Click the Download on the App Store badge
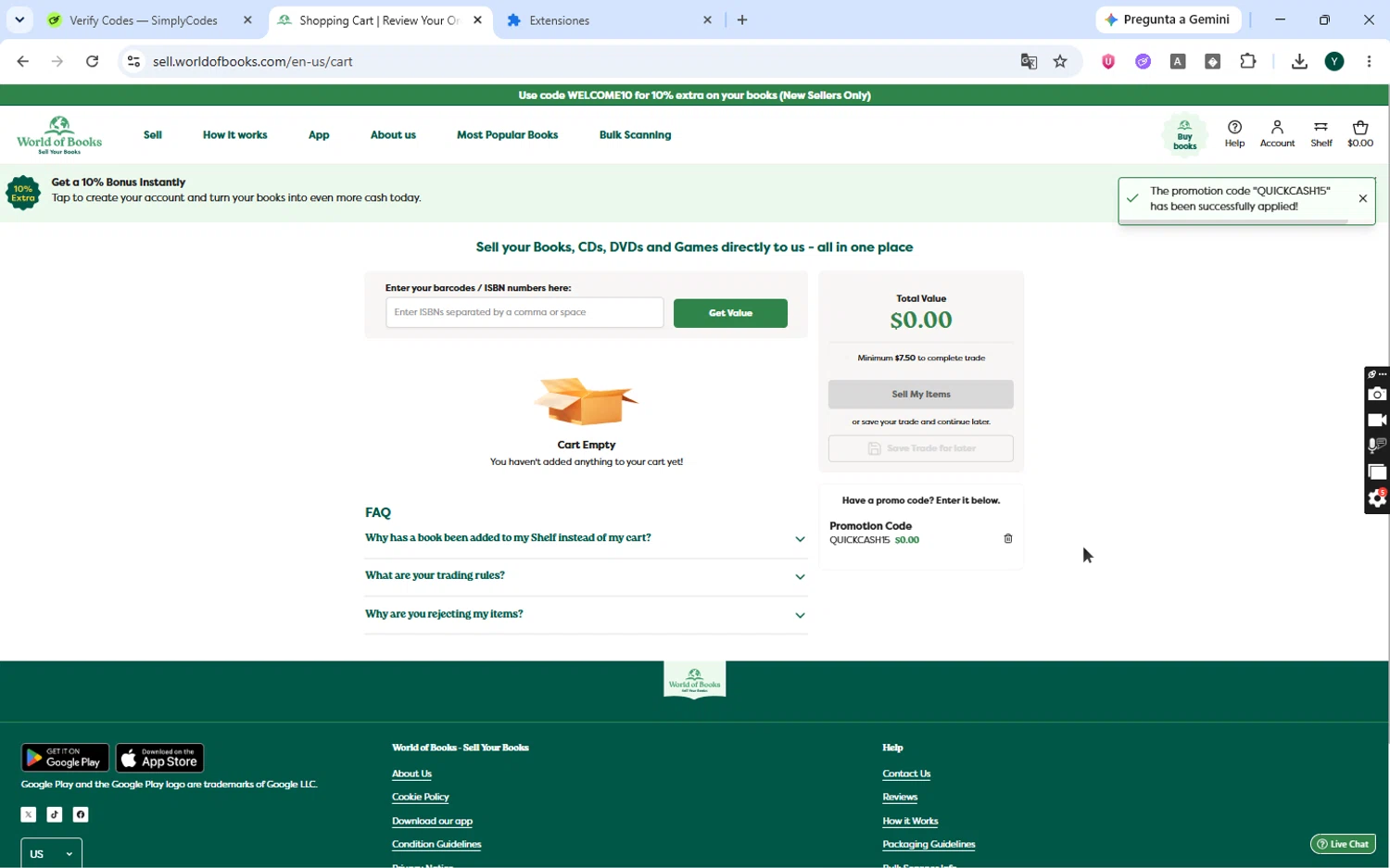Screen dimensions: 1390x868 coord(159,758)
